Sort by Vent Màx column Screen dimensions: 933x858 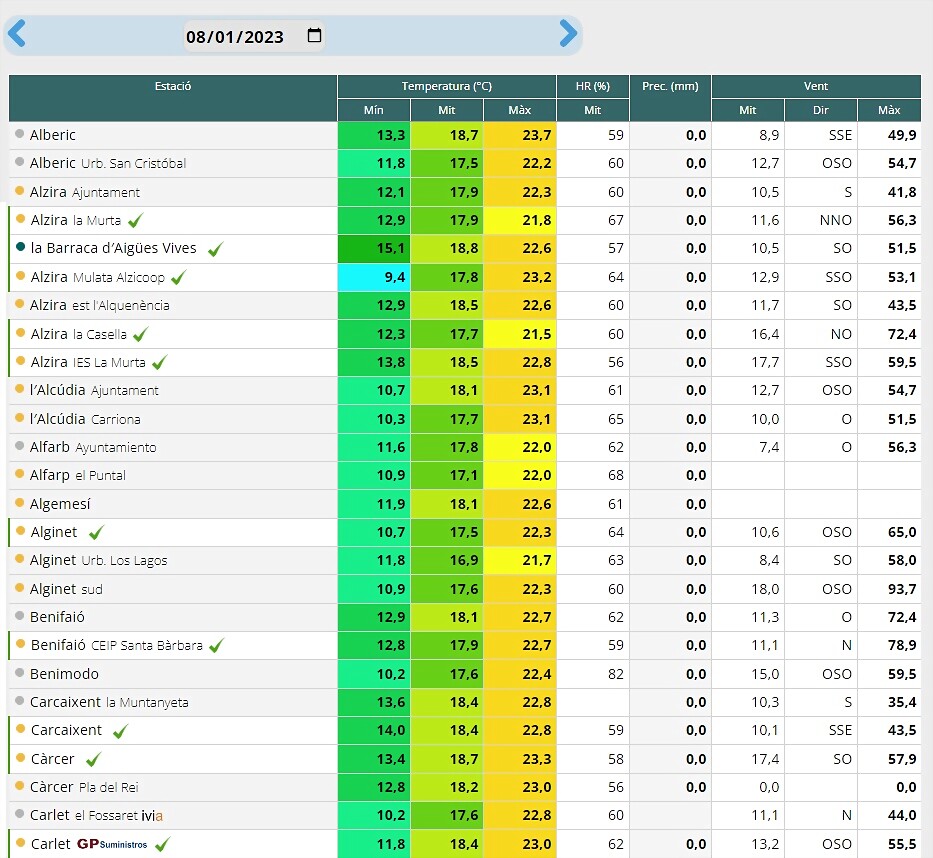[889, 110]
